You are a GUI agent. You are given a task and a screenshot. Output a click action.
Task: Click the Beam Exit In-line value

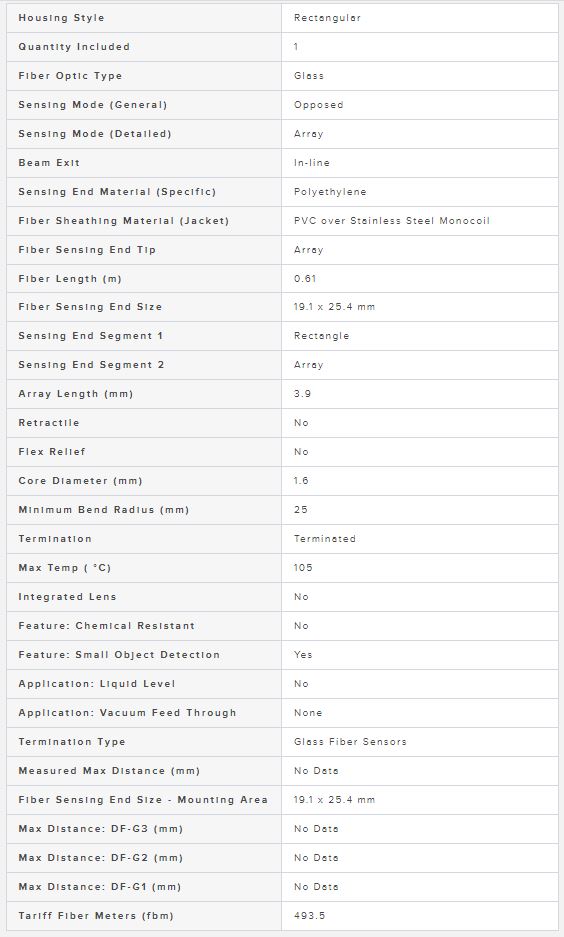pyautogui.click(x=311, y=163)
